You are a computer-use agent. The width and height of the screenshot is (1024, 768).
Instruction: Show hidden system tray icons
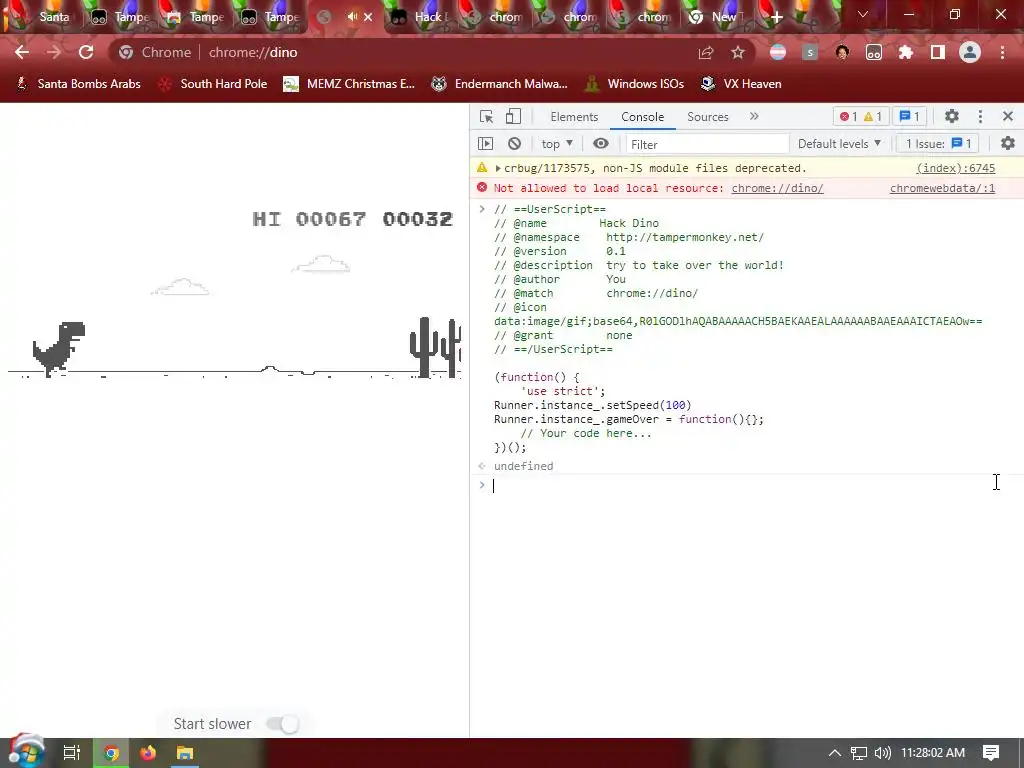[835, 753]
